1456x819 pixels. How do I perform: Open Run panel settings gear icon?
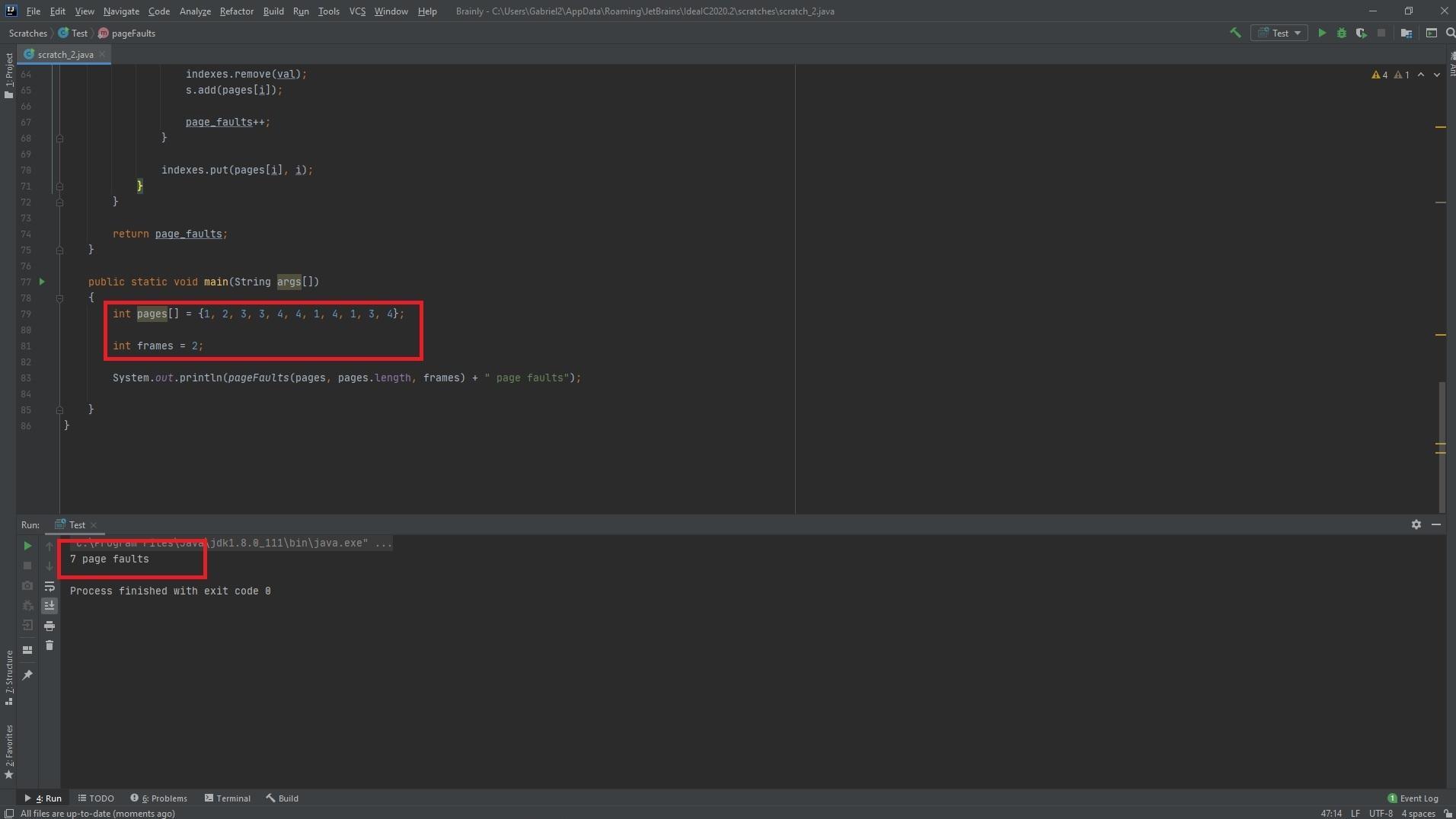tap(1416, 524)
